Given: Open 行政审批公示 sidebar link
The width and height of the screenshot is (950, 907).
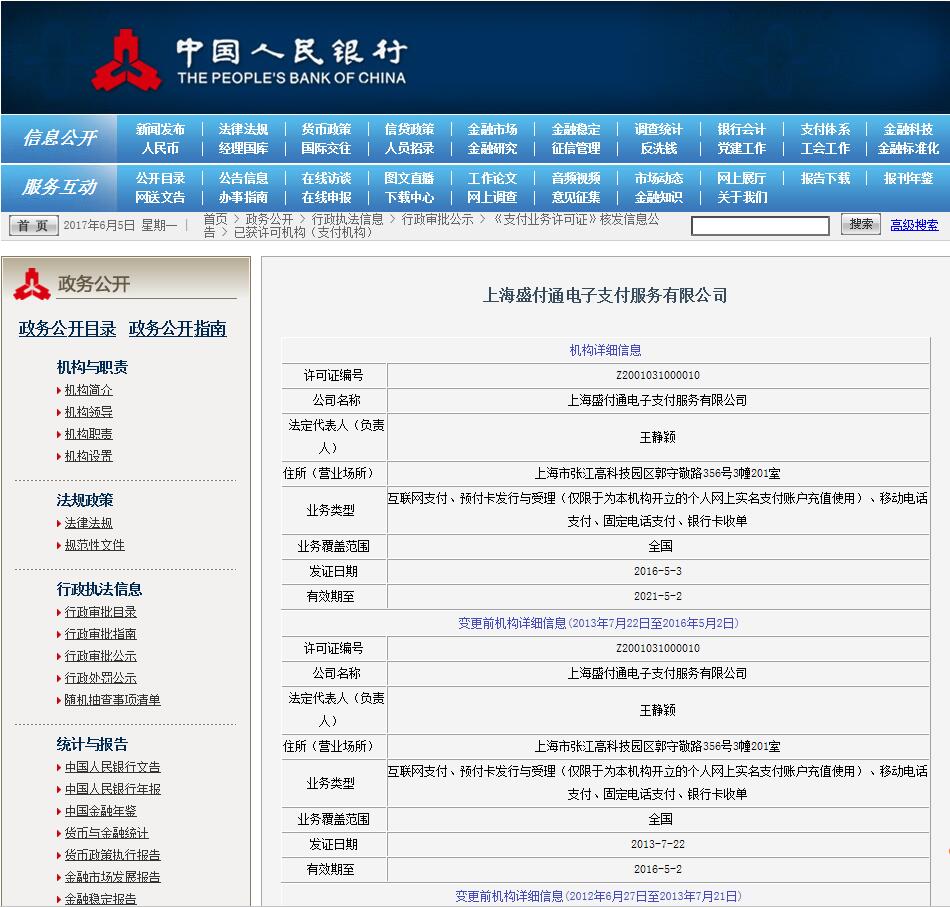Looking at the screenshot, I should (x=101, y=656).
